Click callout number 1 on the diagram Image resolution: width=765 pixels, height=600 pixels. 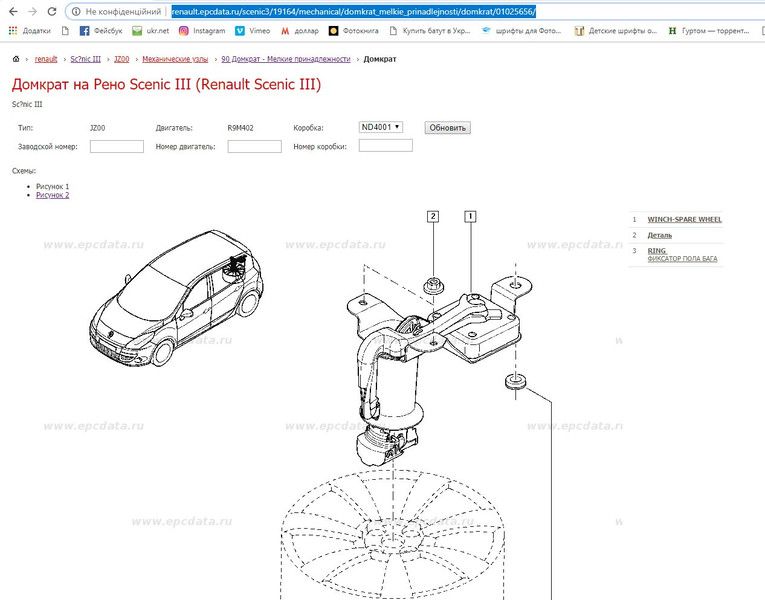point(470,217)
